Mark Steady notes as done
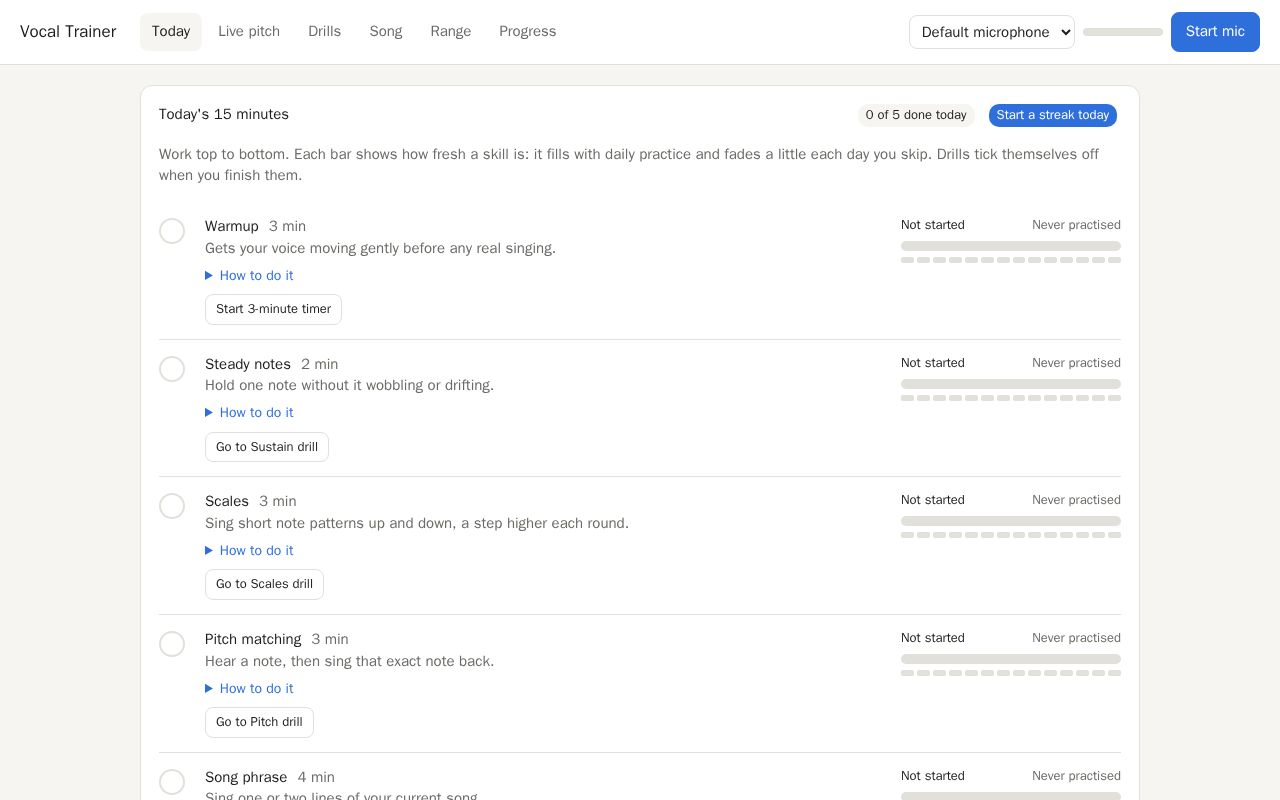1280x800 pixels. click(172, 369)
